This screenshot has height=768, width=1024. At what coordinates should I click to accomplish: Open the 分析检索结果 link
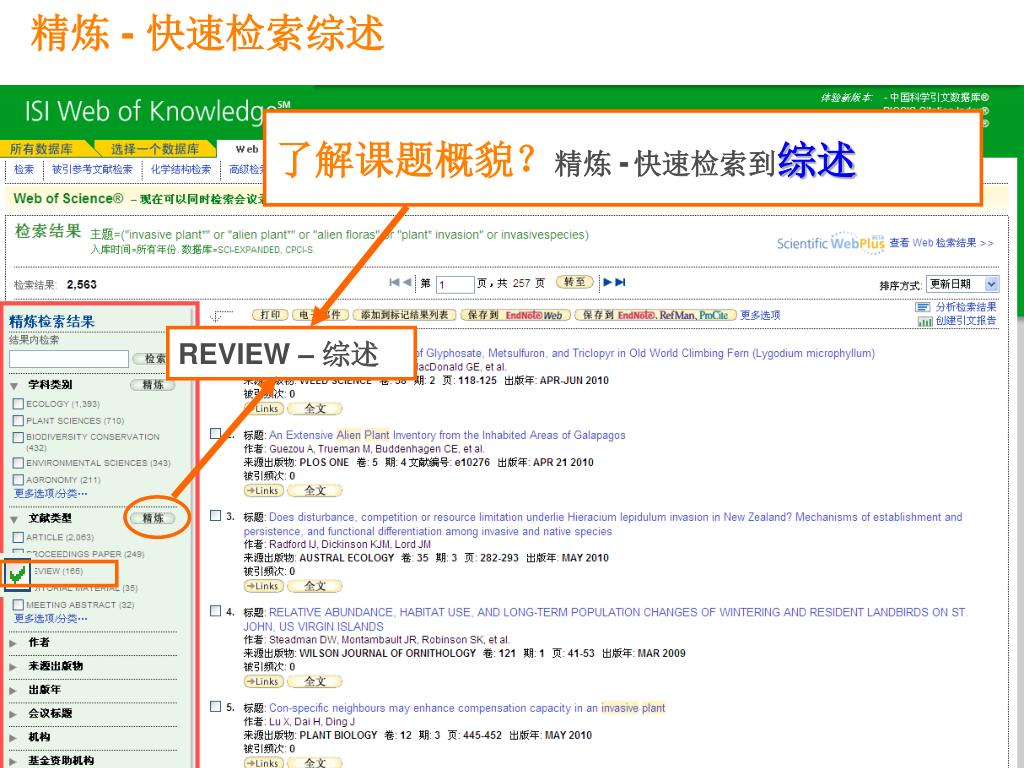(966, 307)
